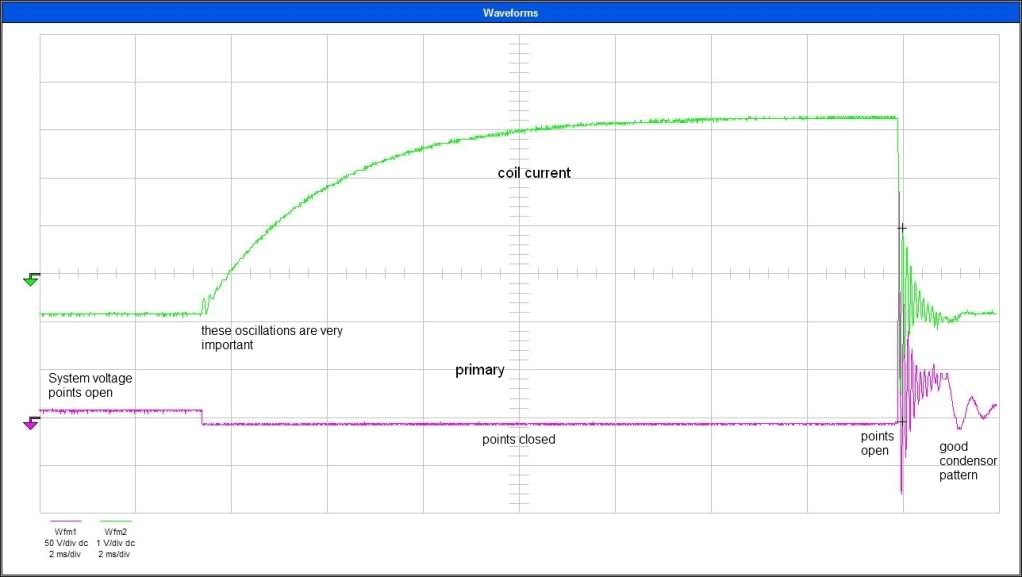Click the 50 V/div dc scale text
Viewport: 1022px width, 577px height.
pyautogui.click(x=65, y=542)
